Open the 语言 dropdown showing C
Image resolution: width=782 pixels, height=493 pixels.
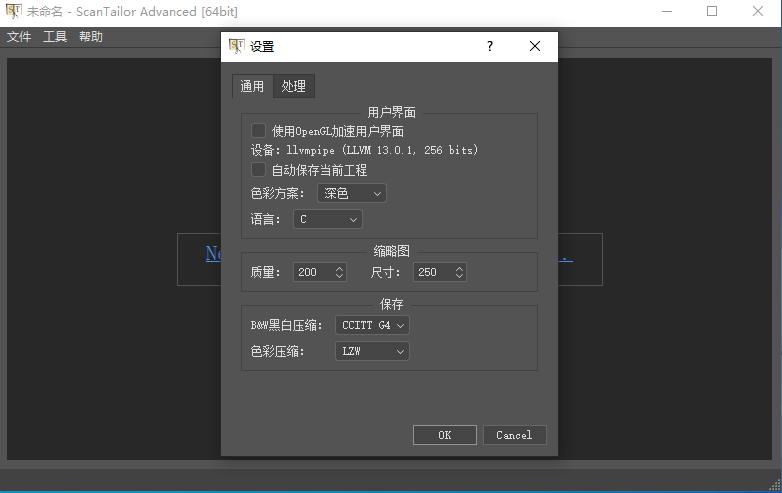pos(328,219)
